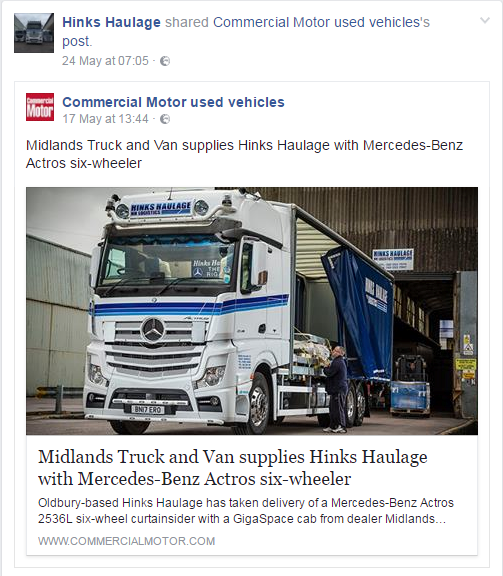Click the shared post caption about Midlands Truck
The height and width of the screenshot is (576, 503).
point(244,154)
